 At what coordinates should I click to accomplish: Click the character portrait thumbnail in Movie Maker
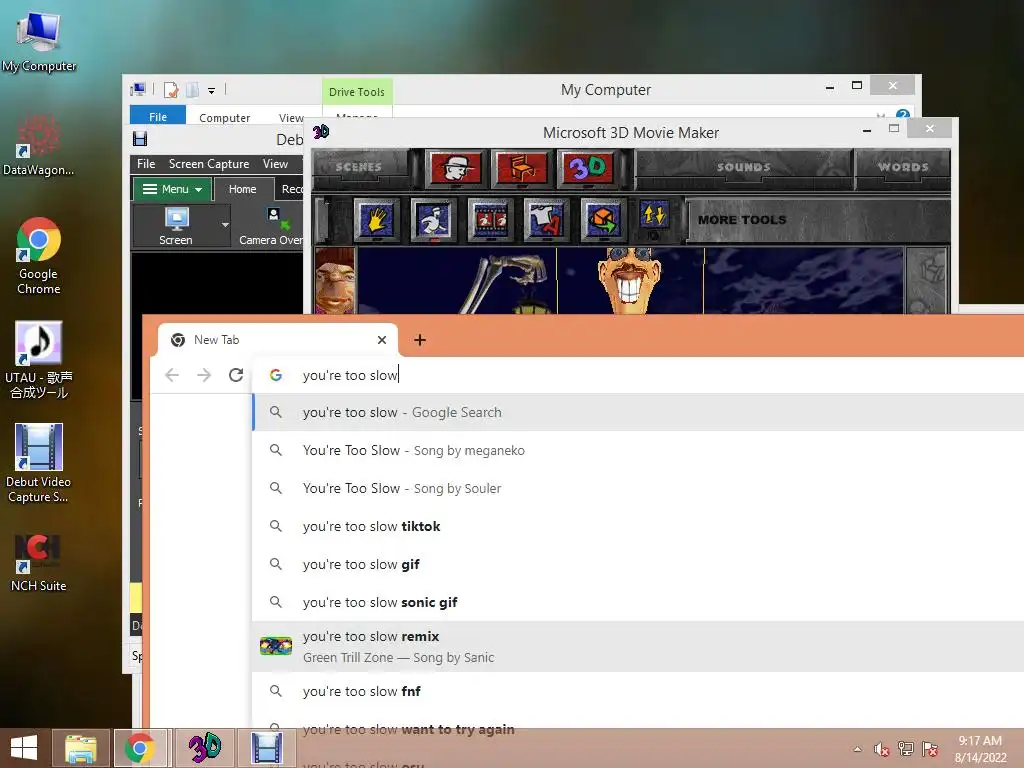point(335,281)
